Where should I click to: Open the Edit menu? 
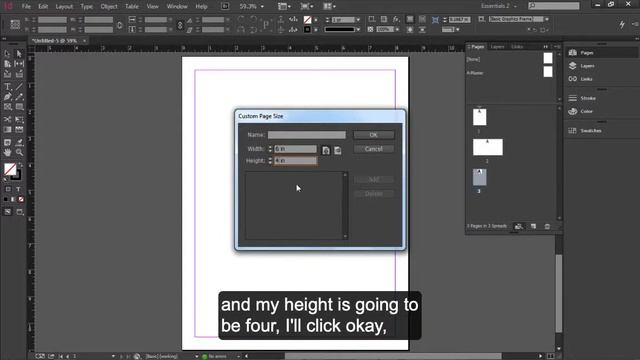pos(43,7)
